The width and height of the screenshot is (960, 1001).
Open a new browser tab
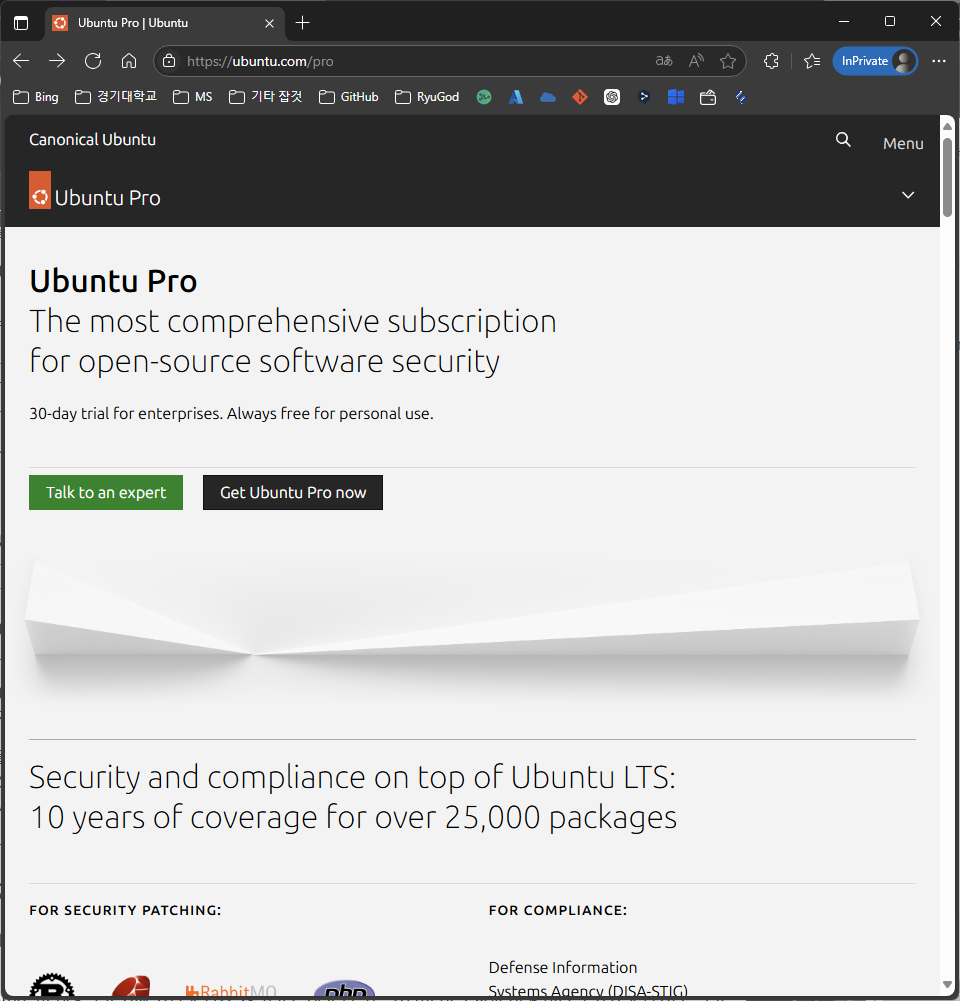[x=303, y=23]
